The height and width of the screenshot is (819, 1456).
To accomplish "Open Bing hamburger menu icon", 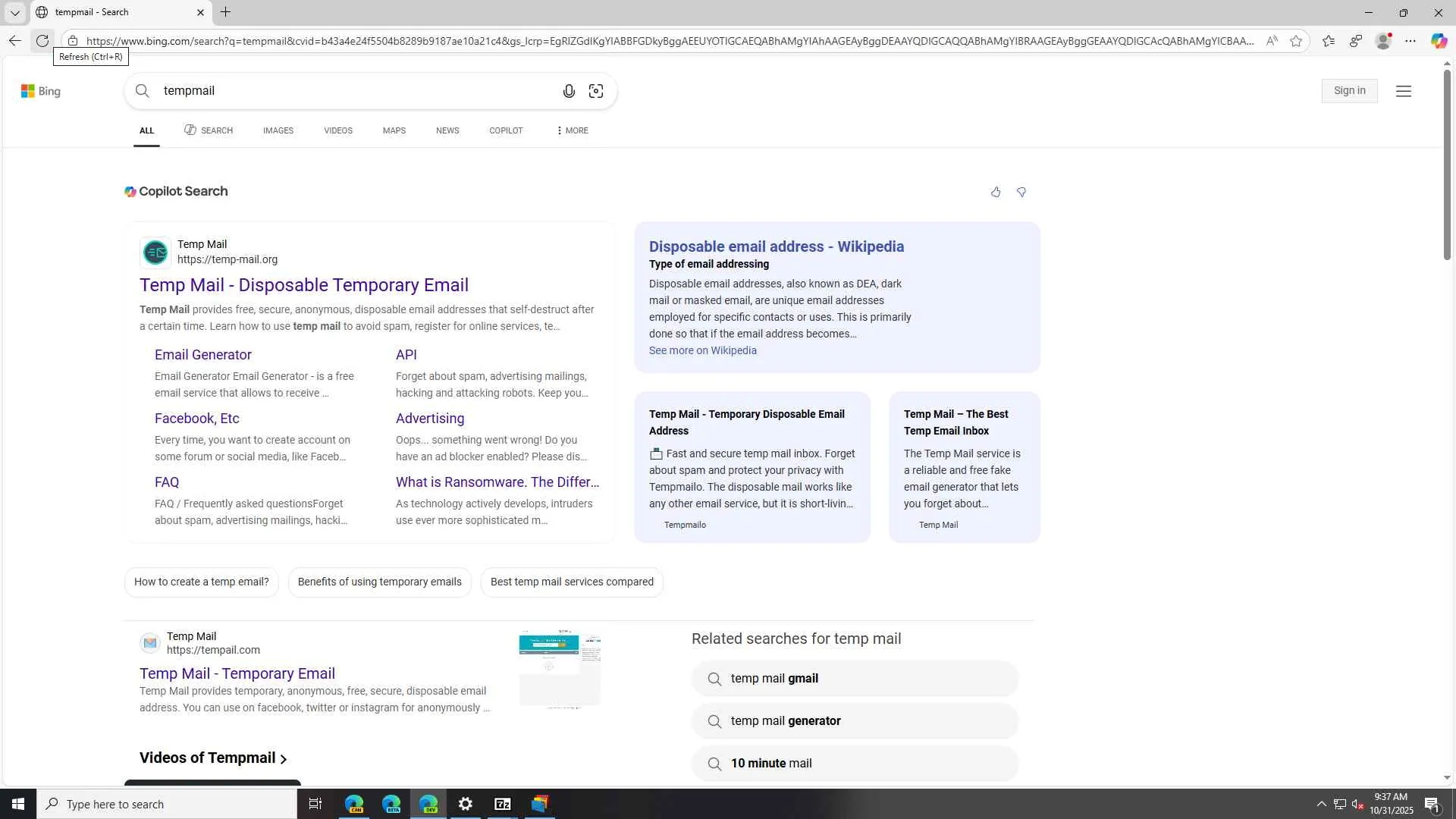I will 1404,91.
